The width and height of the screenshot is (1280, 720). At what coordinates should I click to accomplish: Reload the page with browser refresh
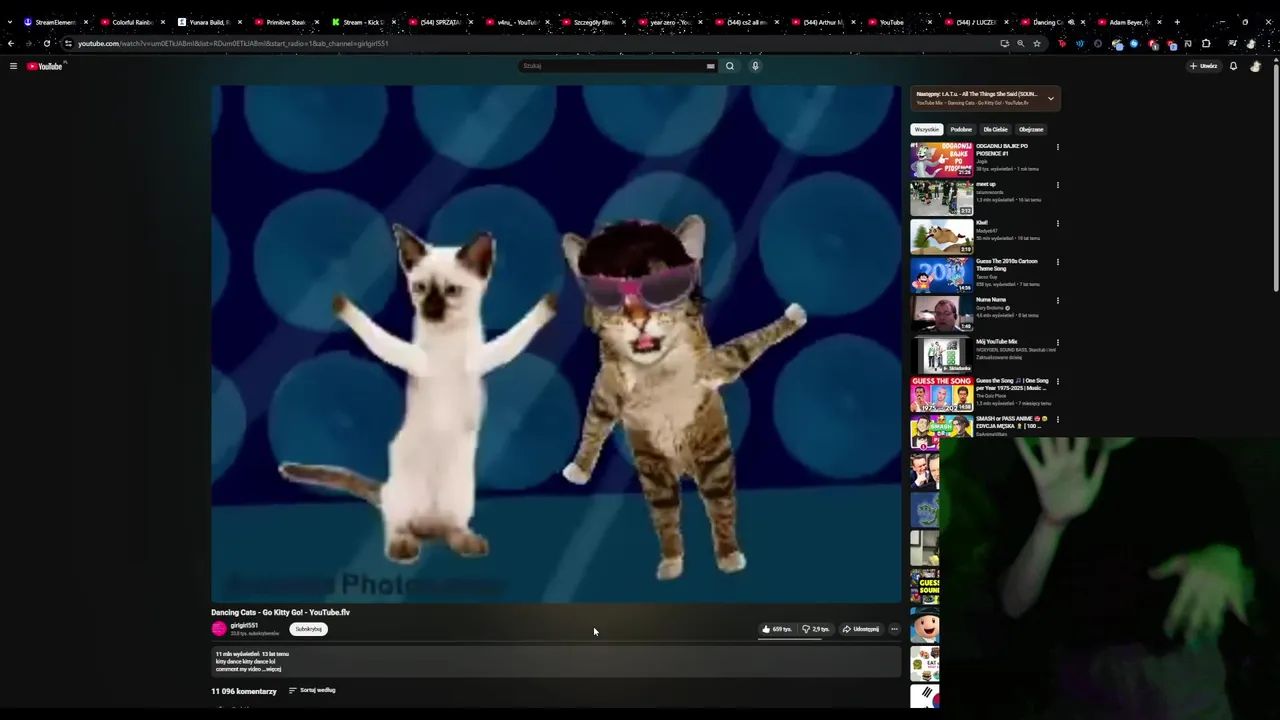tap(47, 43)
